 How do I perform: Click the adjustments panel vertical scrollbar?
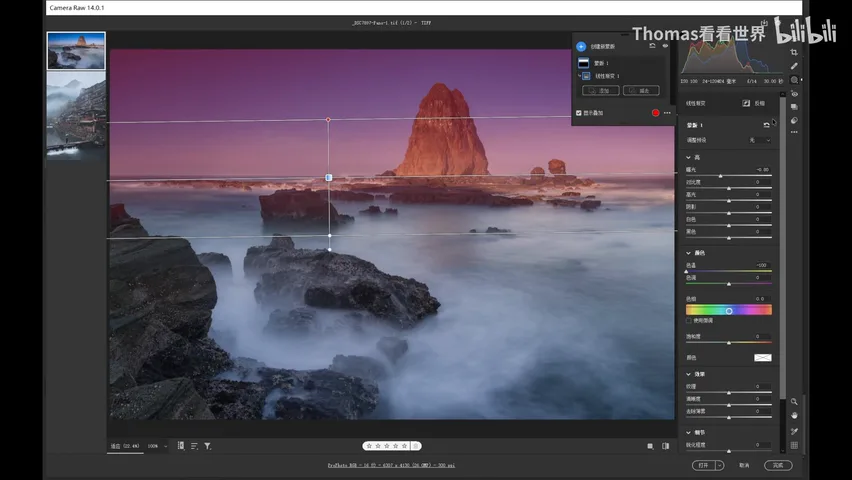(782, 247)
